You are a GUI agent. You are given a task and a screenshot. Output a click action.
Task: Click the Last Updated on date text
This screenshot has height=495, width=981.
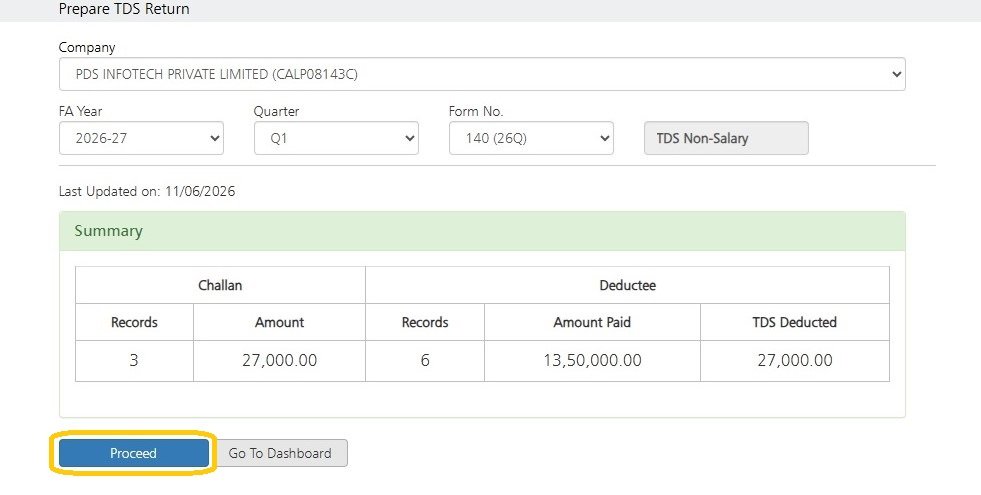click(x=147, y=191)
